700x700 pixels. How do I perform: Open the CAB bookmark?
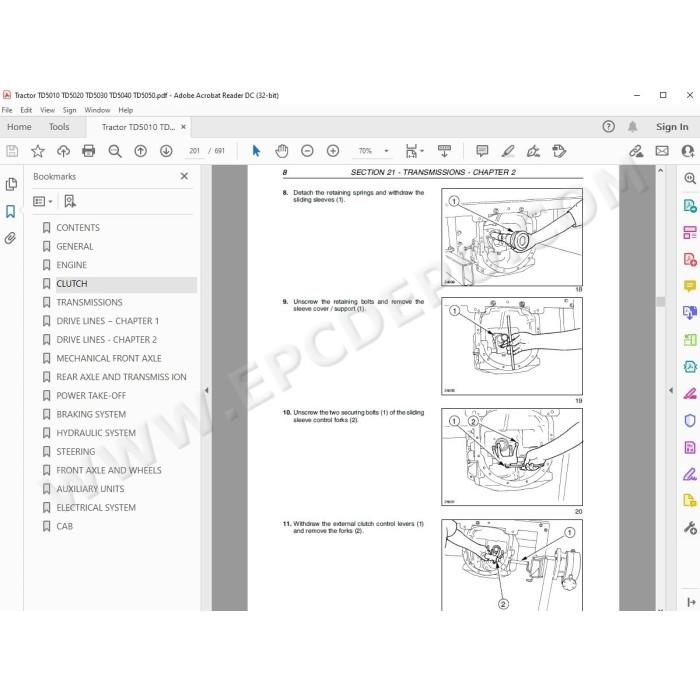click(x=64, y=526)
